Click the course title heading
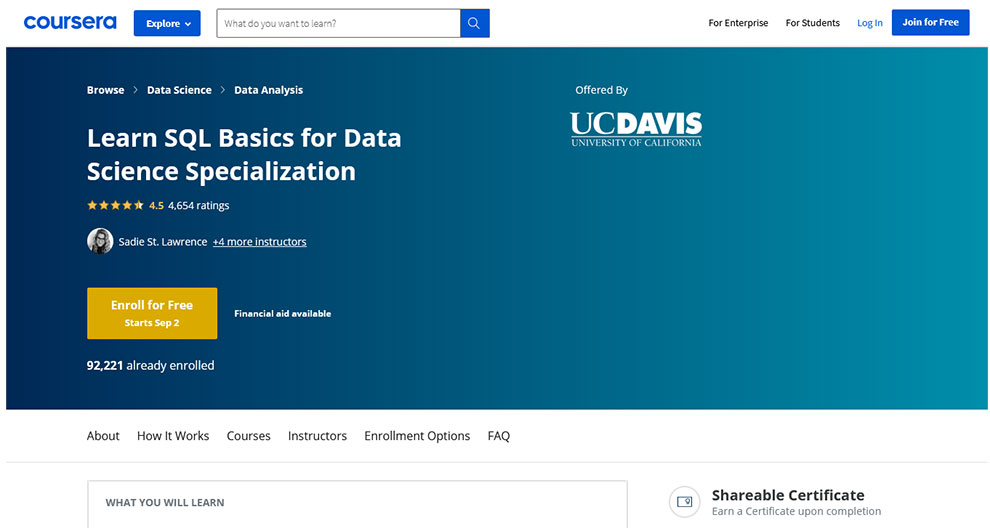Image resolution: width=990 pixels, height=528 pixels. click(244, 155)
